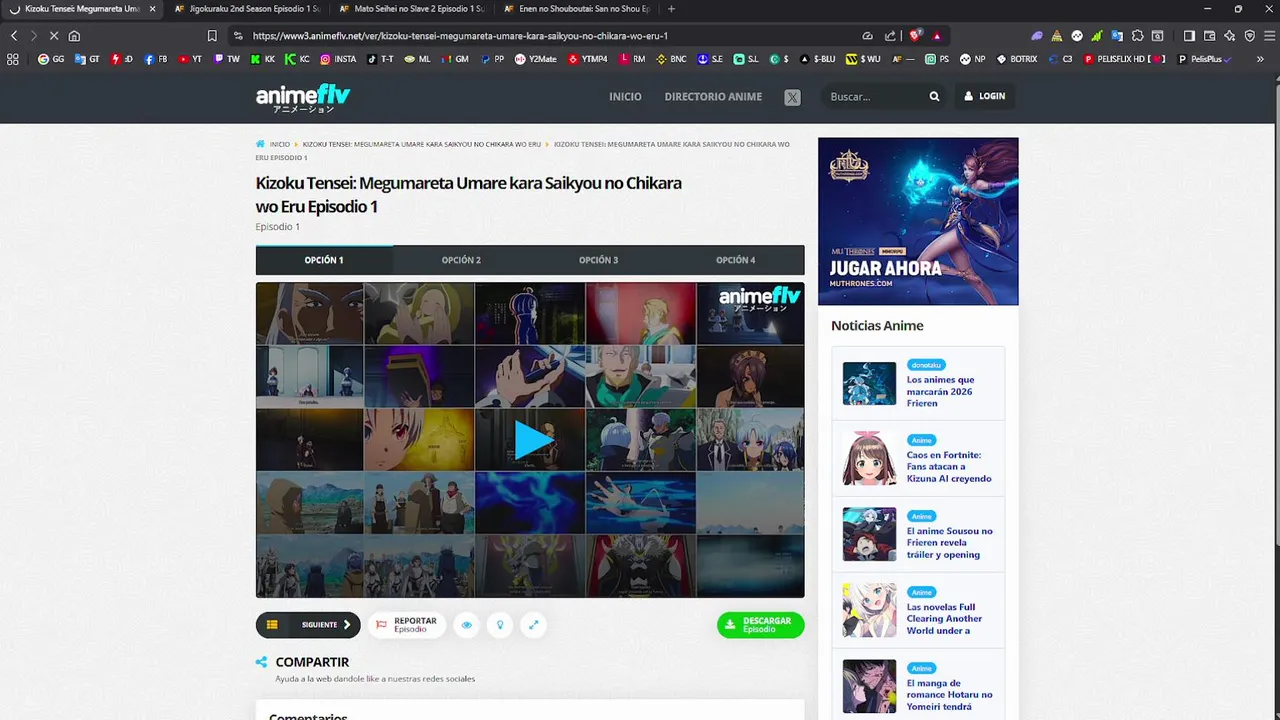This screenshot has height=720, width=1280.
Task: Open the episode list icon beside Siguiente
Action: coord(272,625)
